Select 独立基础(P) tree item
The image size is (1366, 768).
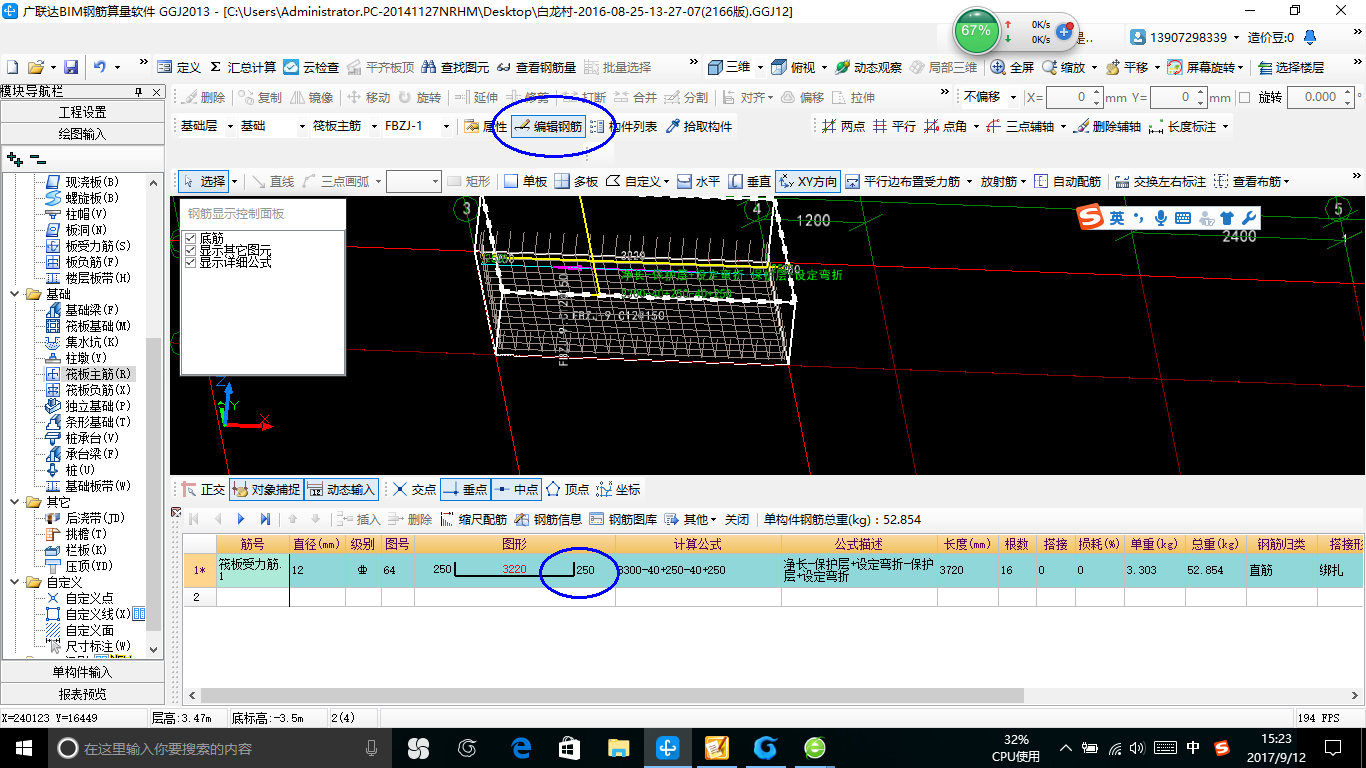tap(89, 406)
